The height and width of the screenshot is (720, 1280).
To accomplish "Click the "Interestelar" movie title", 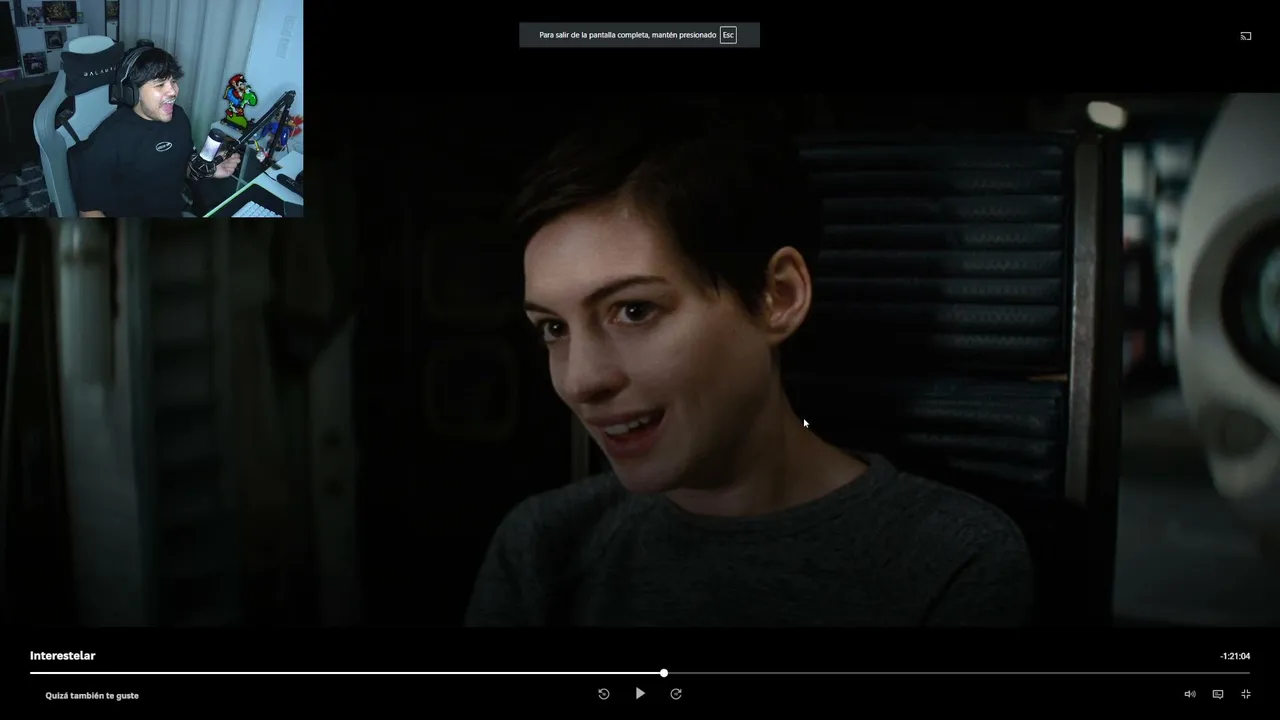I will pyautogui.click(x=63, y=656).
